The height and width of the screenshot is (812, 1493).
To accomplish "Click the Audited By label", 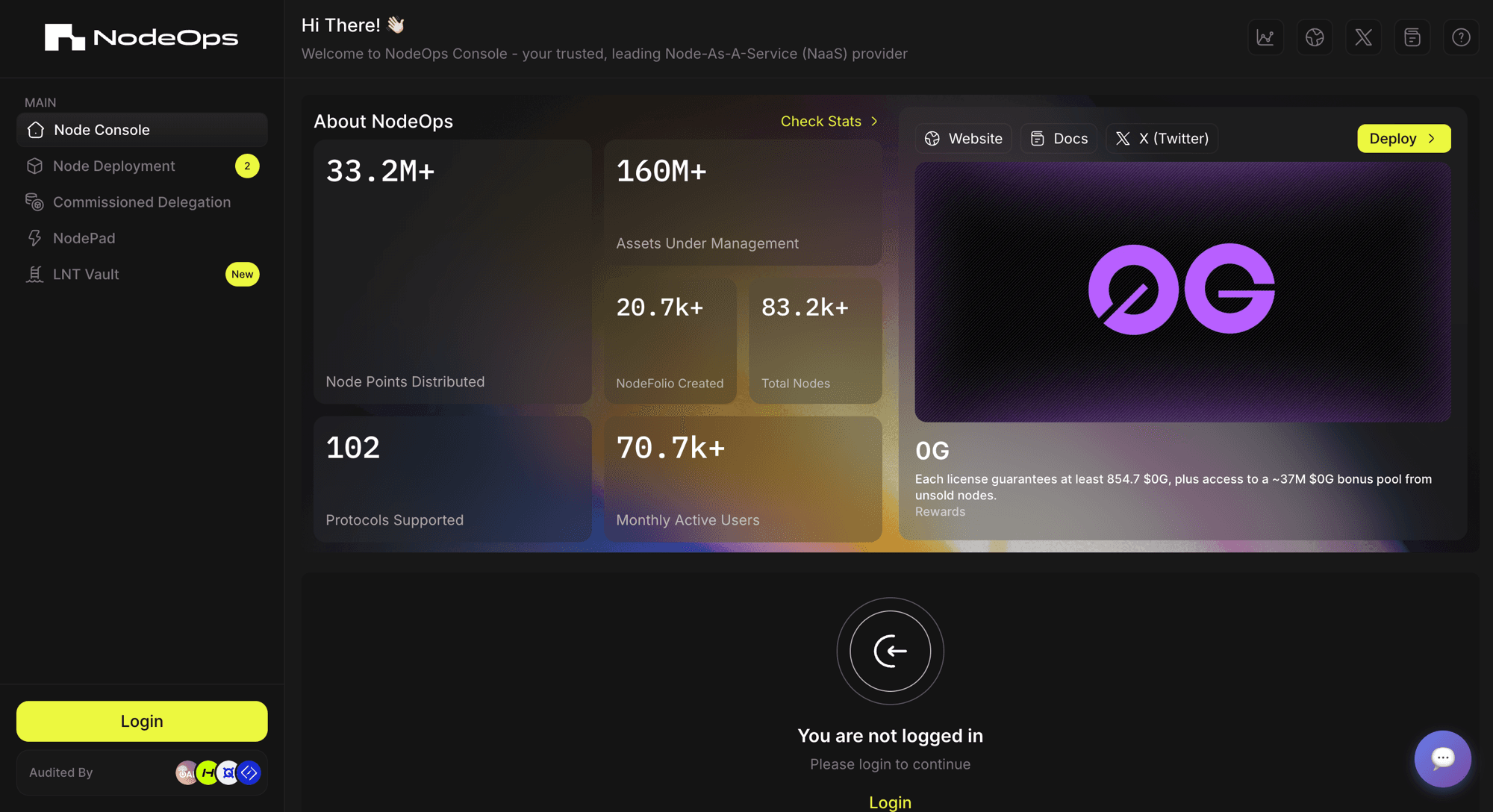I will [61, 772].
